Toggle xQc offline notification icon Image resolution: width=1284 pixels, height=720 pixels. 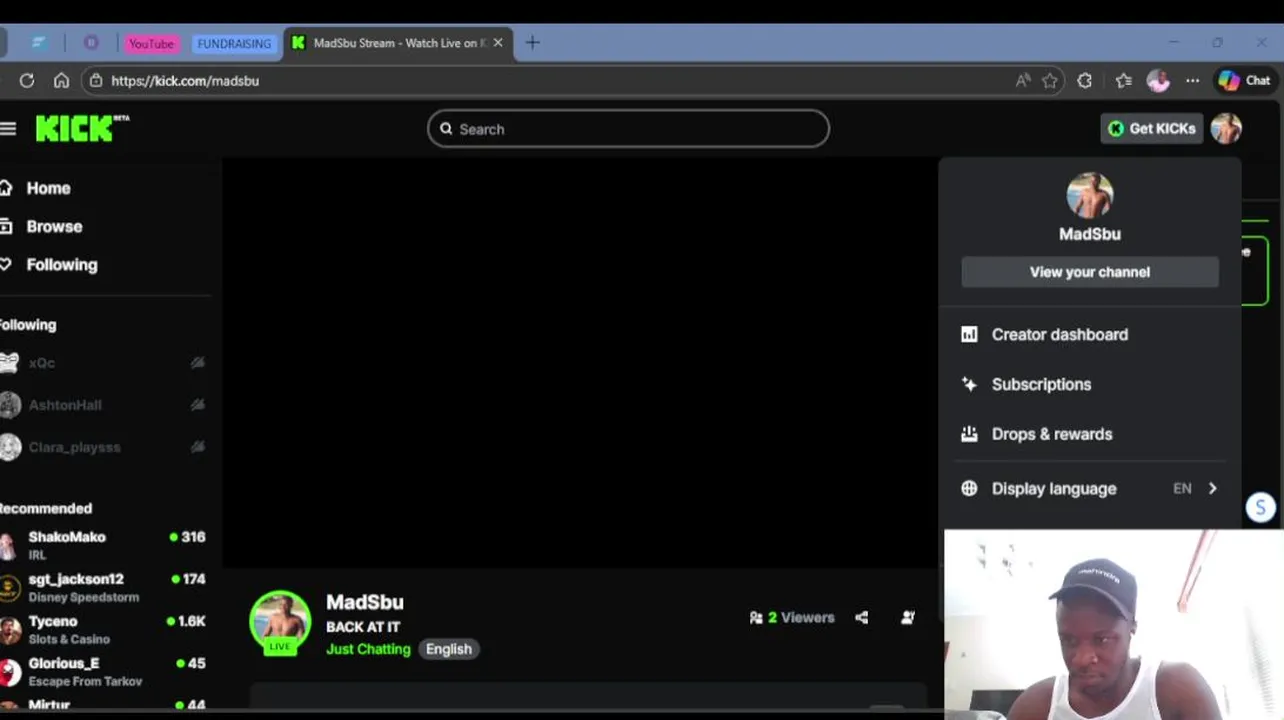(198, 363)
